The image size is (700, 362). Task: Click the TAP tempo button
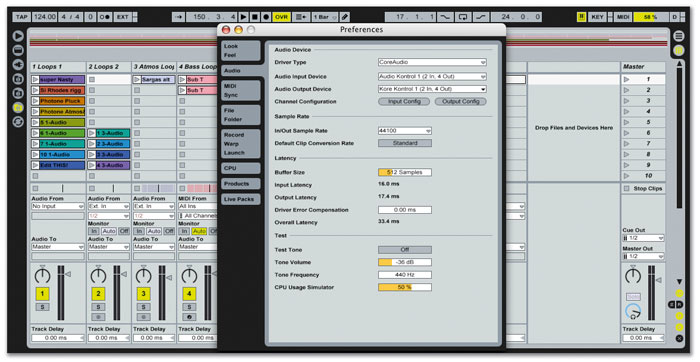click(21, 17)
